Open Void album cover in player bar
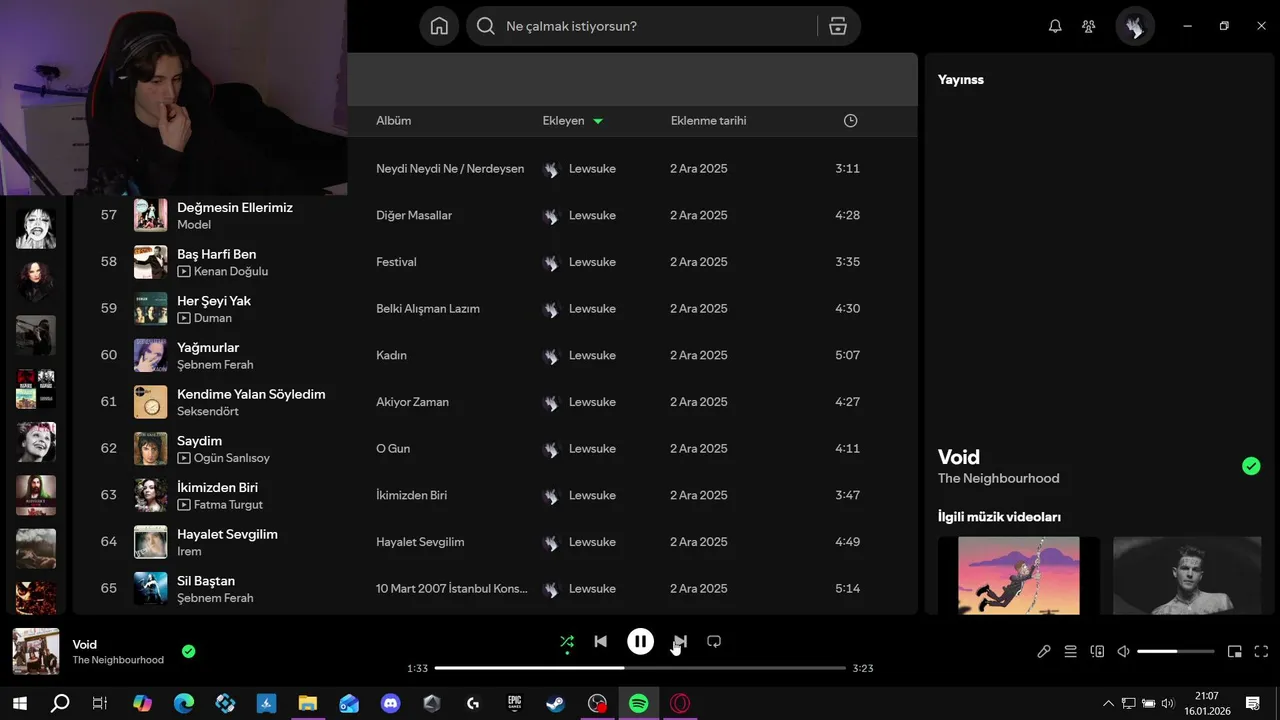The width and height of the screenshot is (1280, 720). click(36, 652)
